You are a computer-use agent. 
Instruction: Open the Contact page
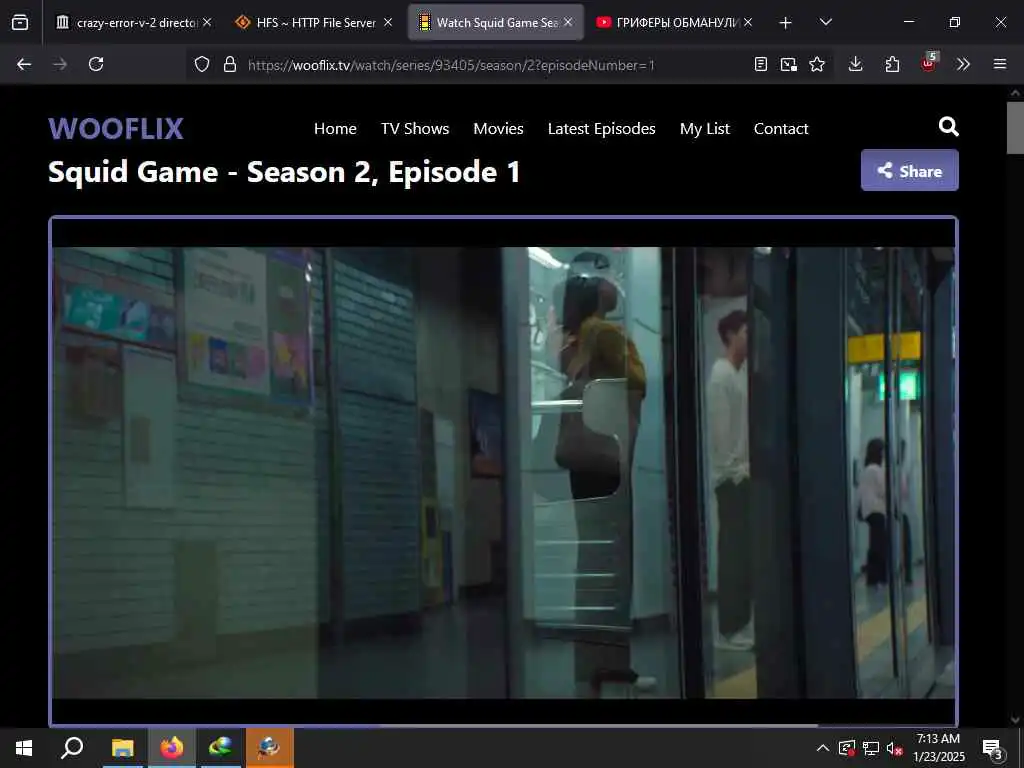pos(781,129)
